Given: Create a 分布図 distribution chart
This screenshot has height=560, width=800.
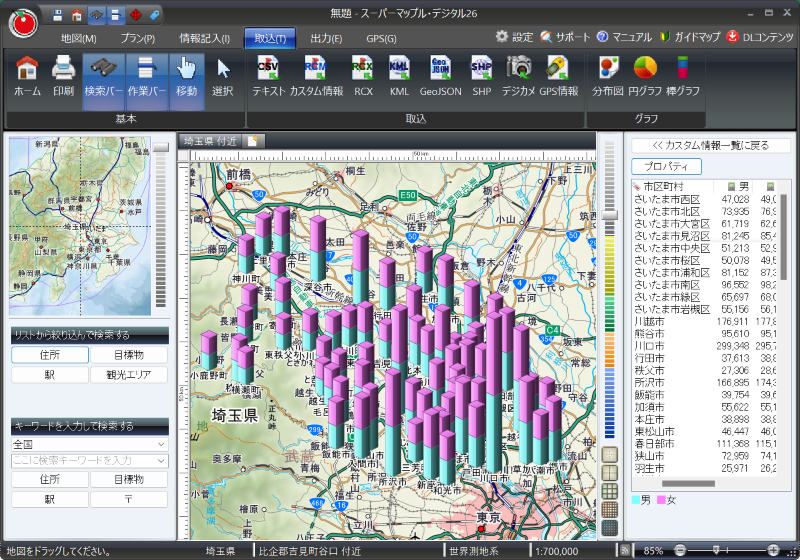Looking at the screenshot, I should 608,78.
